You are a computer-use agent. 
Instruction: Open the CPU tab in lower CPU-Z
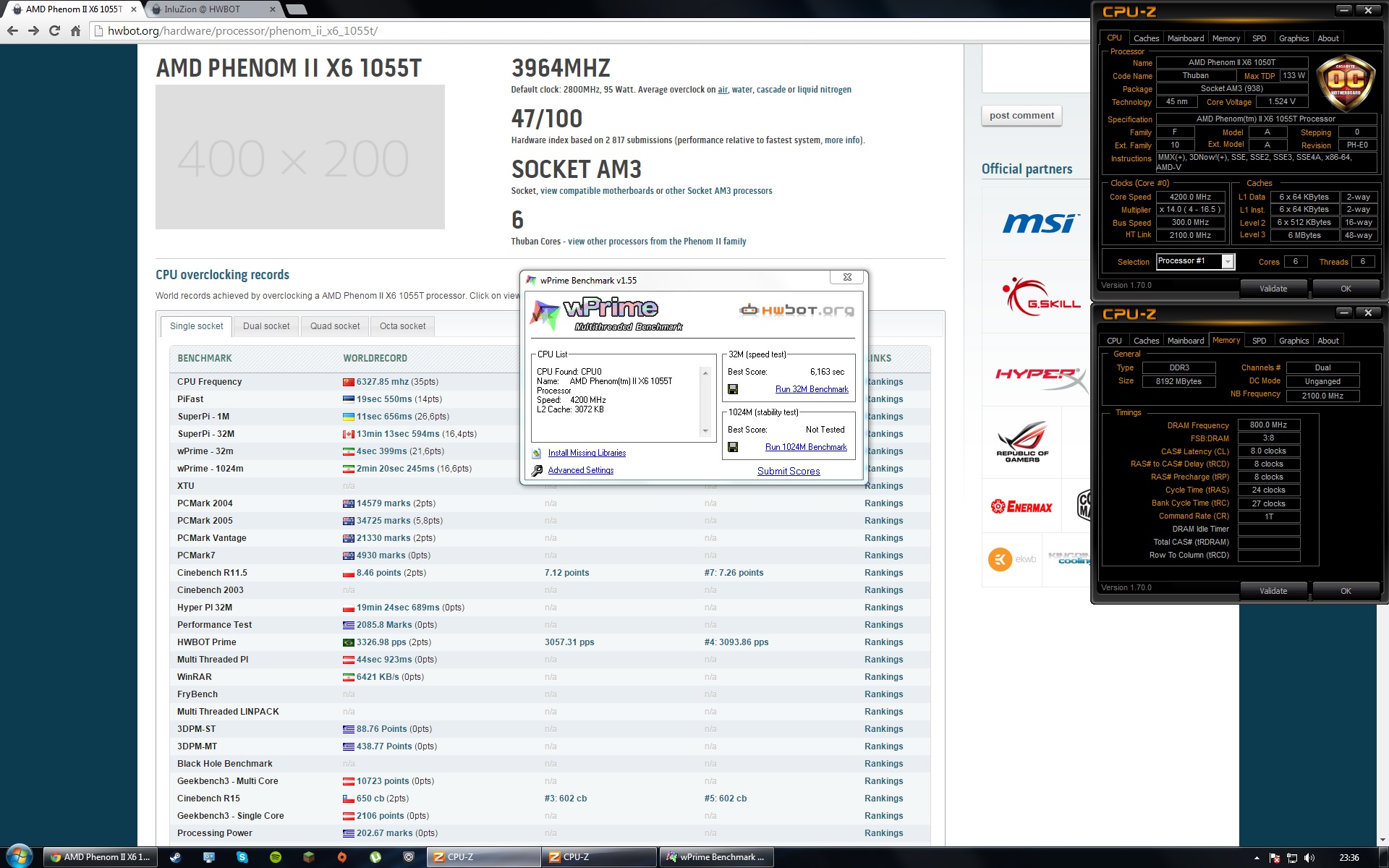[x=1114, y=341]
